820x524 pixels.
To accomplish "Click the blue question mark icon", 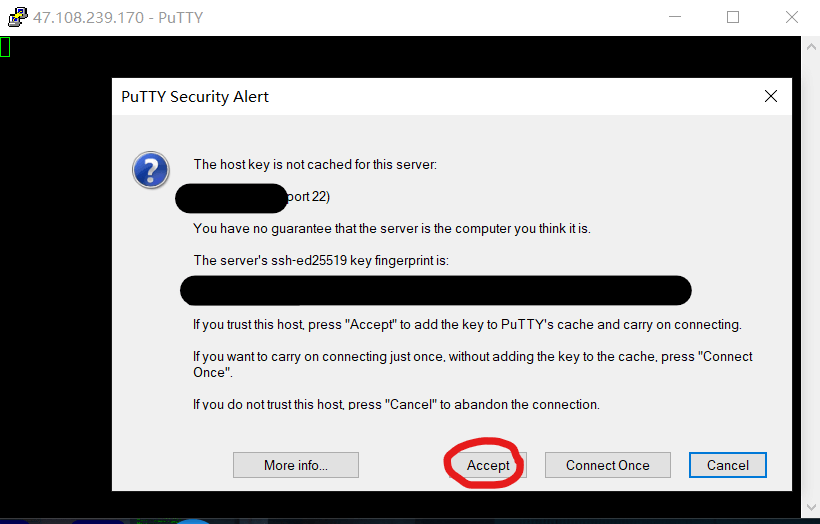I will click(151, 170).
